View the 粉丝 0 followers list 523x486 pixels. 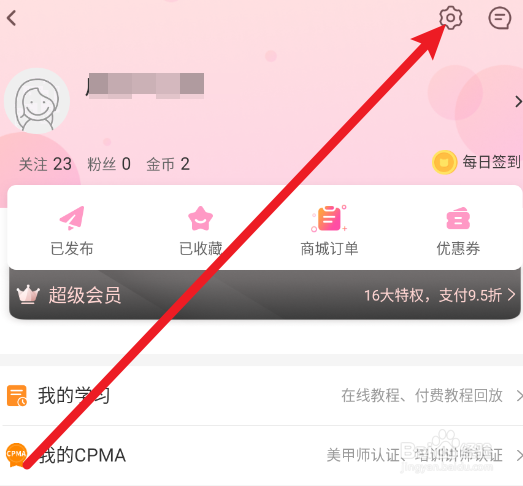pyautogui.click(x=109, y=164)
